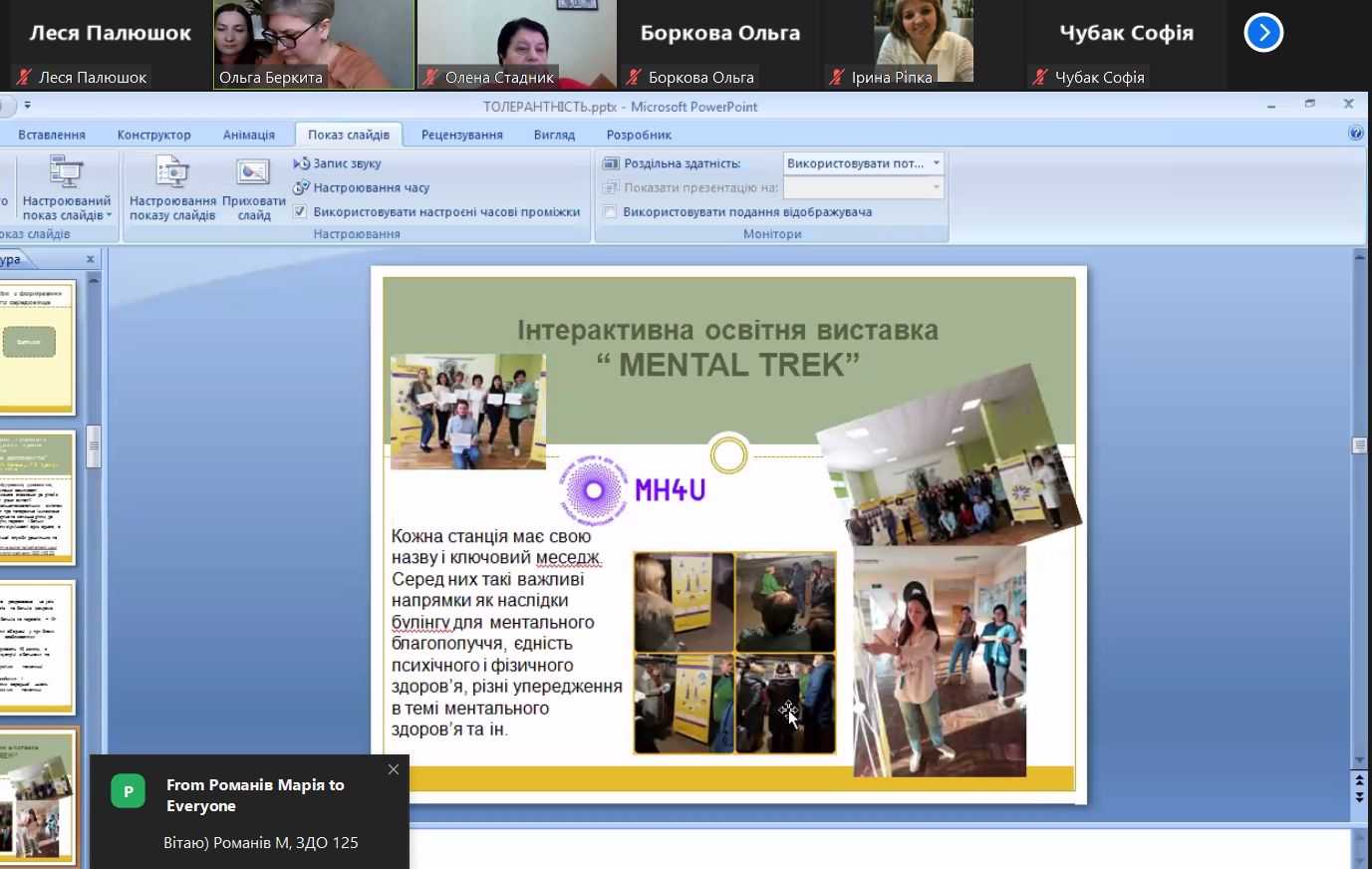Viewport: 1372px width, 869px height.
Task: Dismiss the chat notification from Романів Марія
Action: 394,769
